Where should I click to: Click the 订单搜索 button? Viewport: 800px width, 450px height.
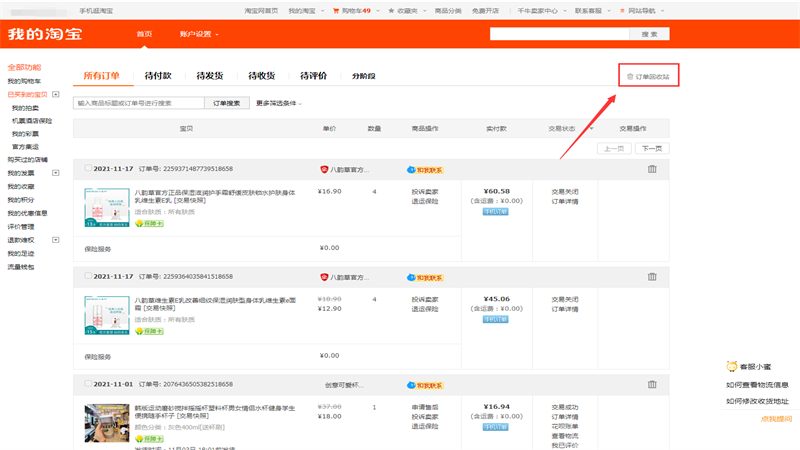[x=227, y=103]
